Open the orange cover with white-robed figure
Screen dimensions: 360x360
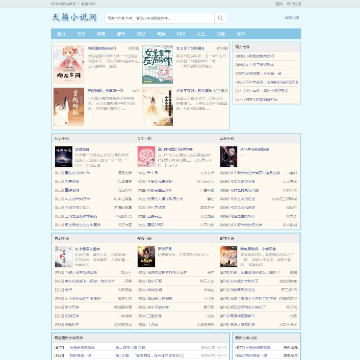[x=69, y=107]
